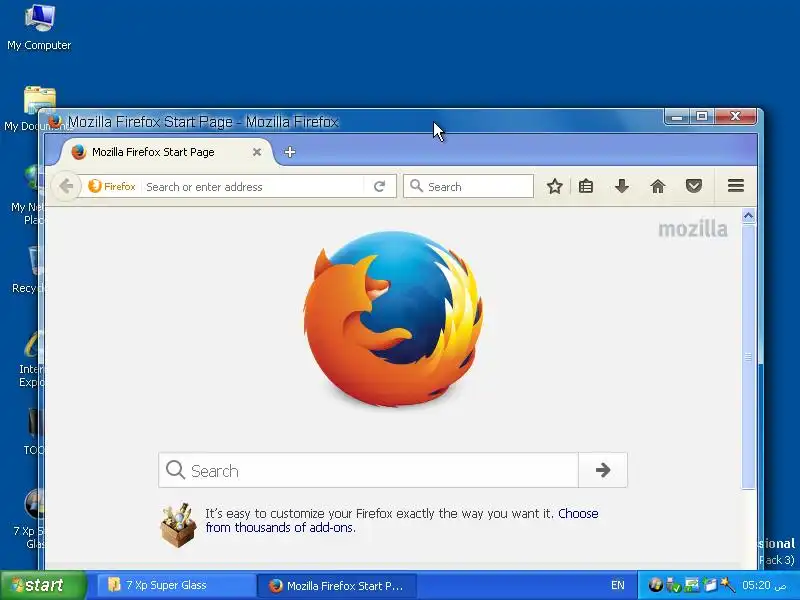Open the Windows start menu
The width and height of the screenshot is (800, 600).
pos(43,585)
